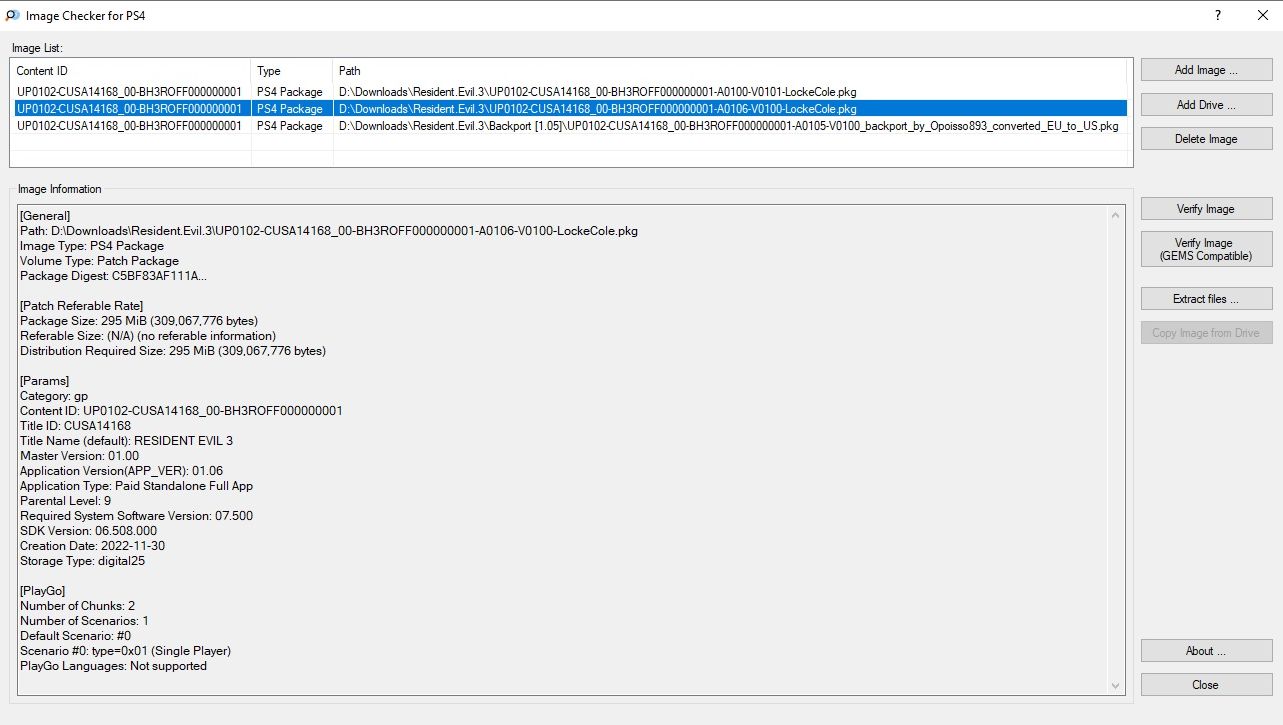Image resolution: width=1283 pixels, height=725 pixels.
Task: Click Application Type: Paid Standalone Full App
Action: [136, 486]
